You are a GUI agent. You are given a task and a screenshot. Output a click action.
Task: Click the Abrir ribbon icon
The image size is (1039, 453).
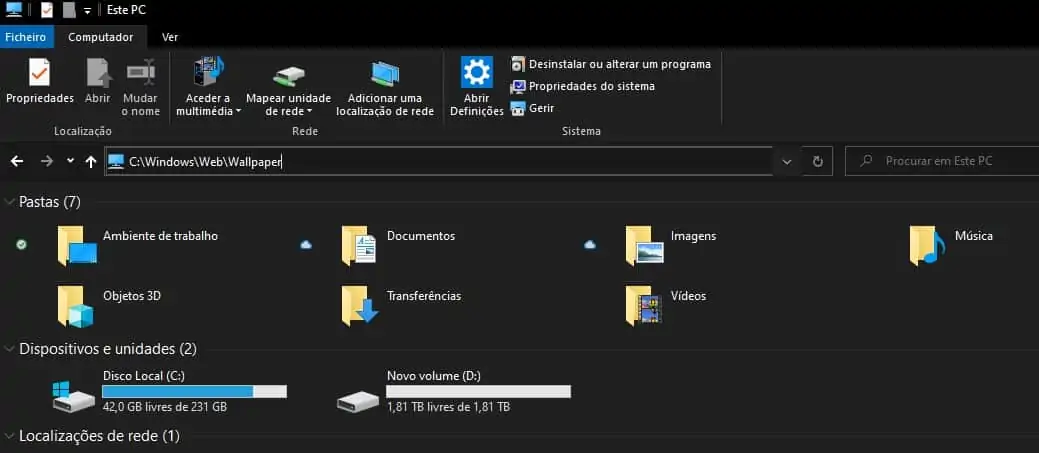[x=97, y=72]
